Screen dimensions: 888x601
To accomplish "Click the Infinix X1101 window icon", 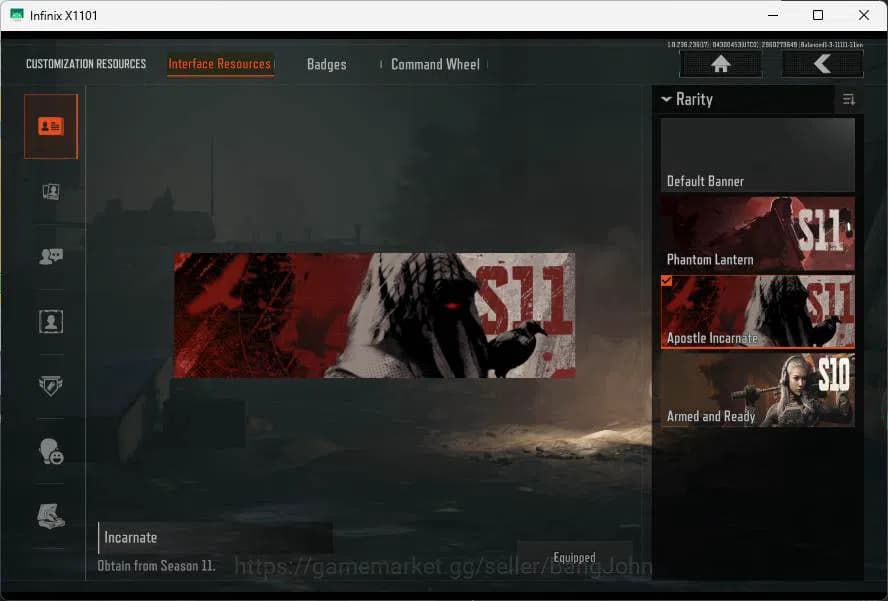I will (x=17, y=15).
